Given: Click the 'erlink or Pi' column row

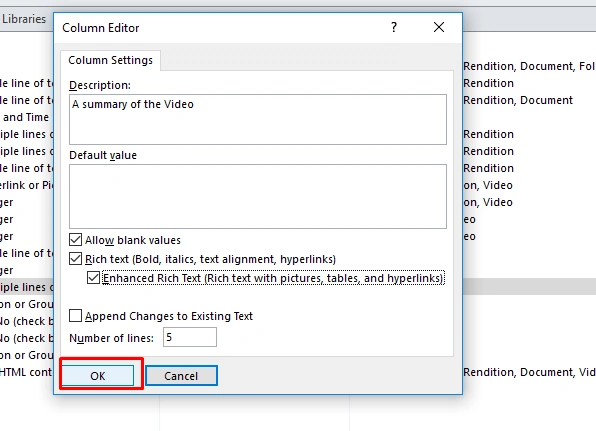Looking at the screenshot, I should [x=27, y=185].
